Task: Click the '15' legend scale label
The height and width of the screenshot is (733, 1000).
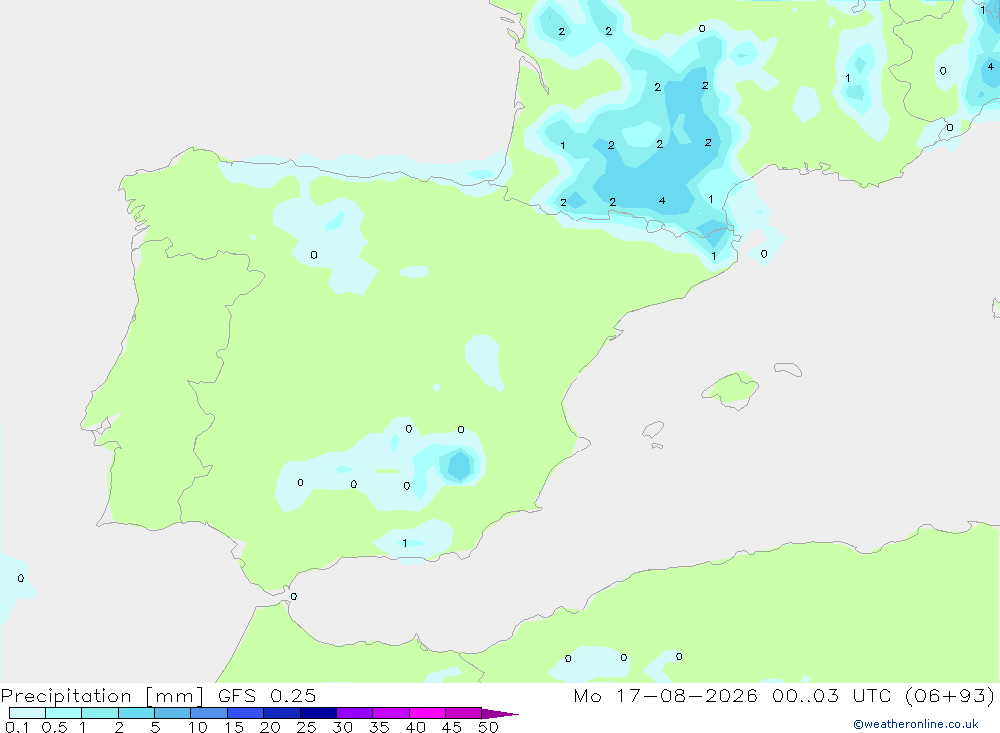Action: coord(234,727)
